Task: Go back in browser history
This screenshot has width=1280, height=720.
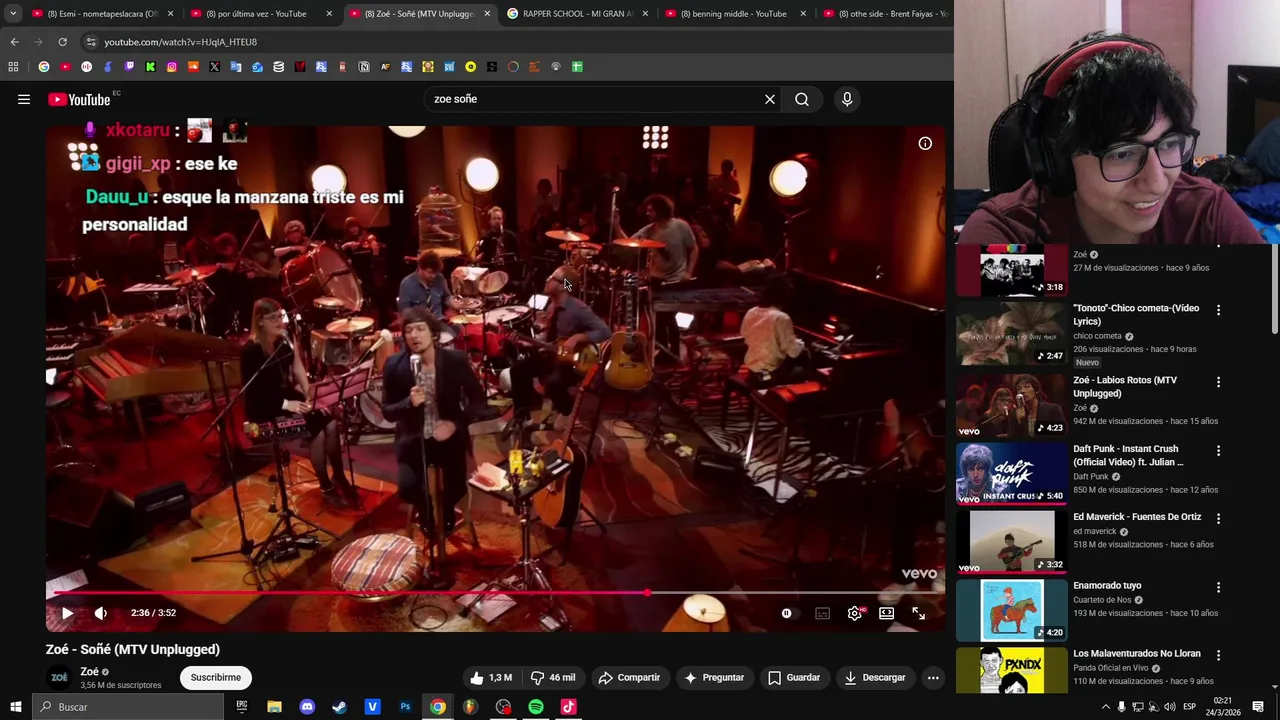Action: pos(14,42)
